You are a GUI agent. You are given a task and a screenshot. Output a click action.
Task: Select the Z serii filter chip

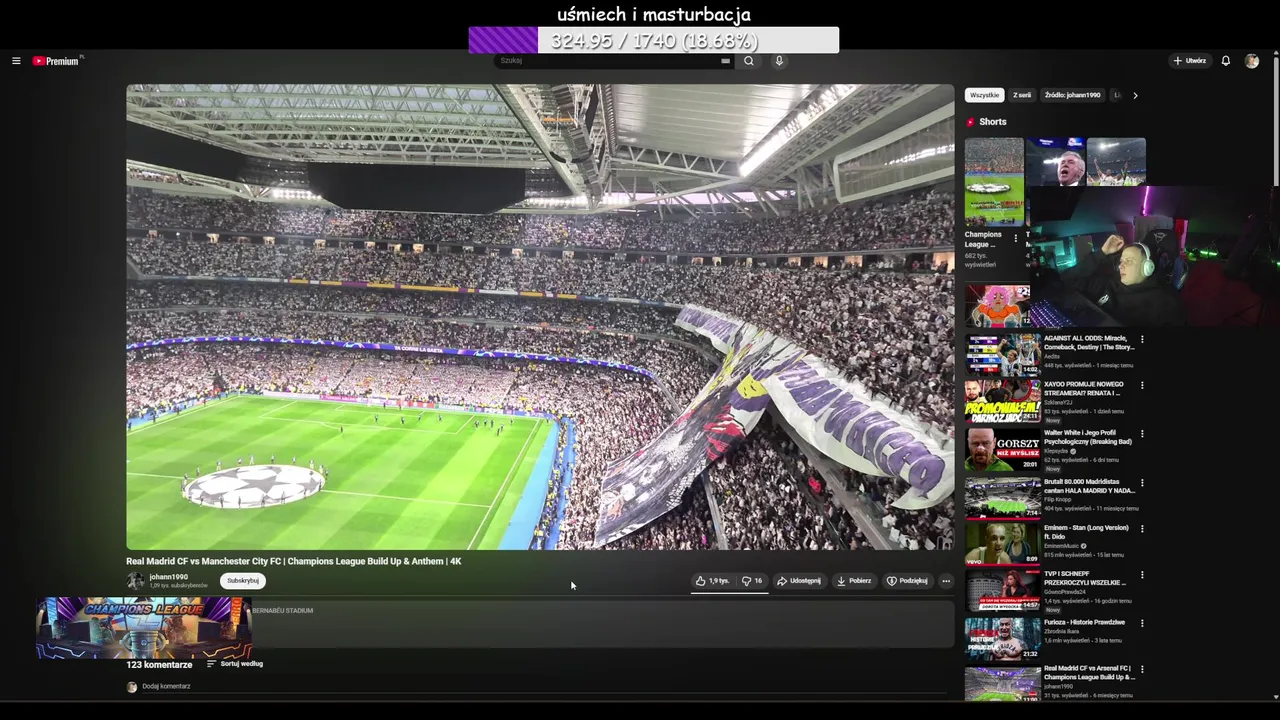click(x=1022, y=95)
